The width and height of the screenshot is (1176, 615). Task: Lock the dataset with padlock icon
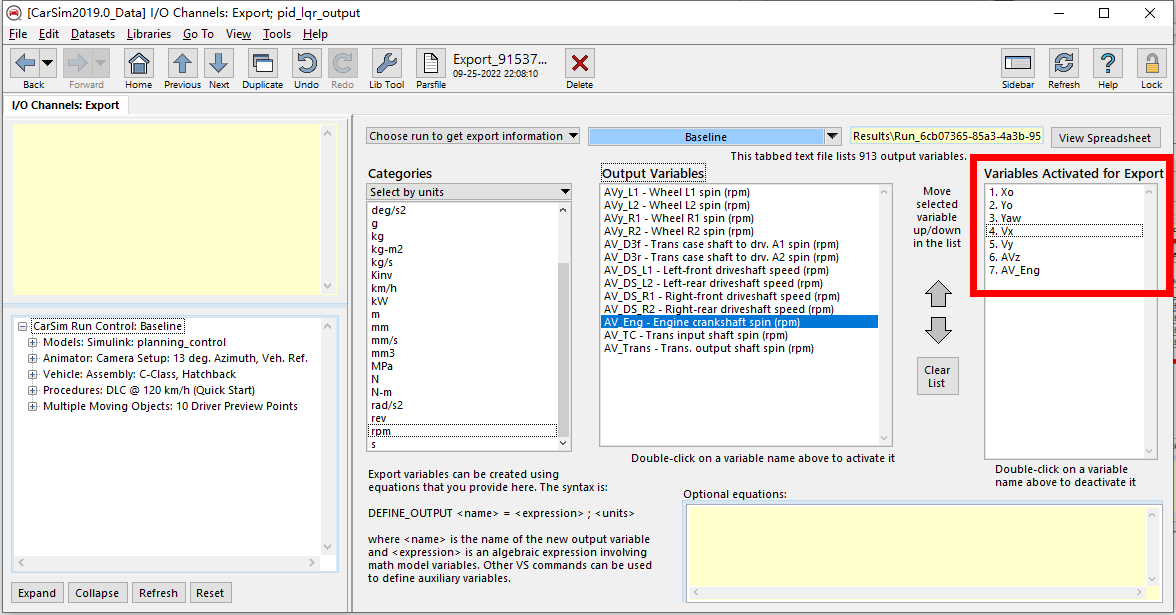[x=1151, y=63]
